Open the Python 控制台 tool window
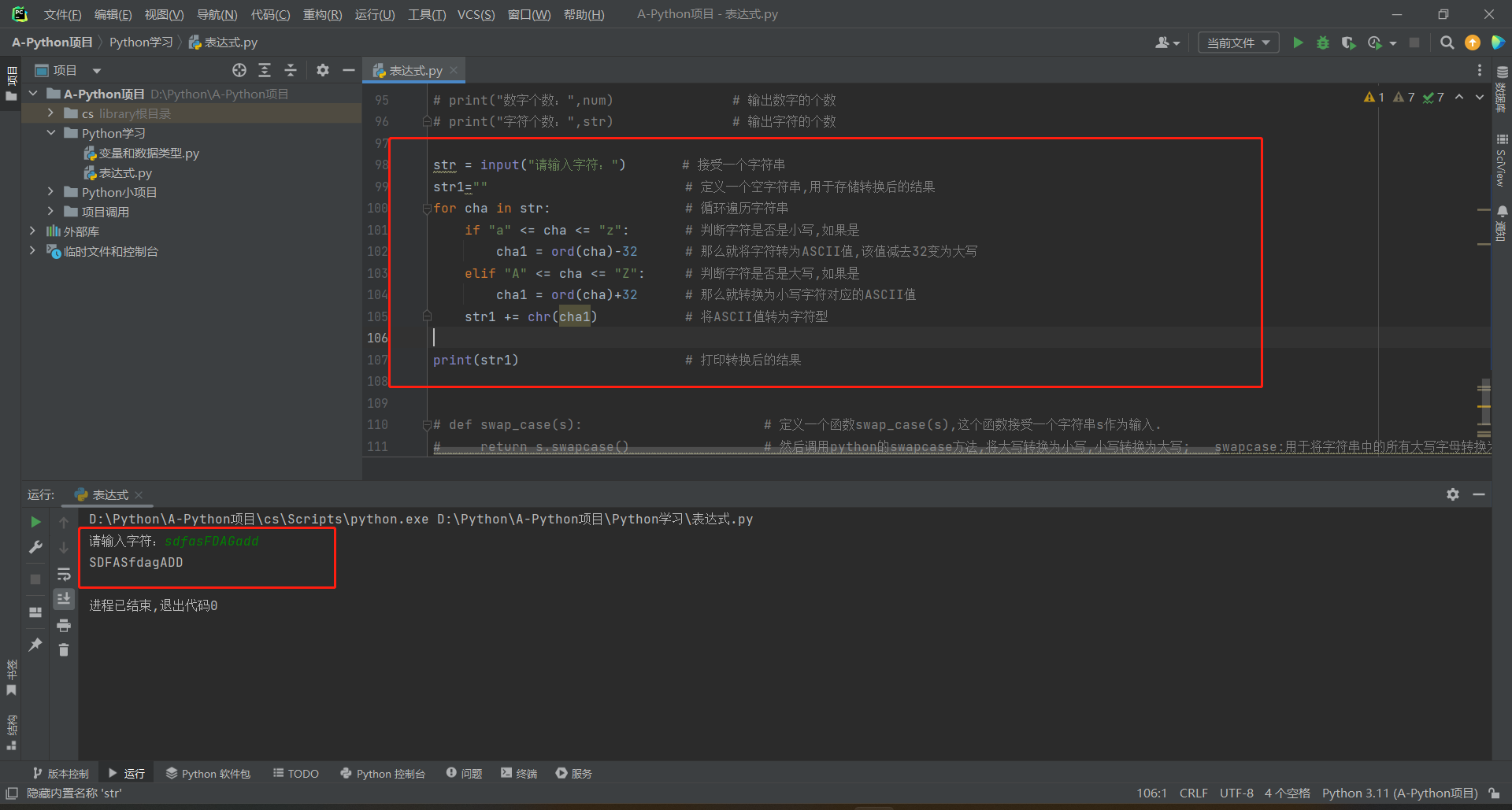Viewport: 1512px width, 810px height. tap(383, 774)
